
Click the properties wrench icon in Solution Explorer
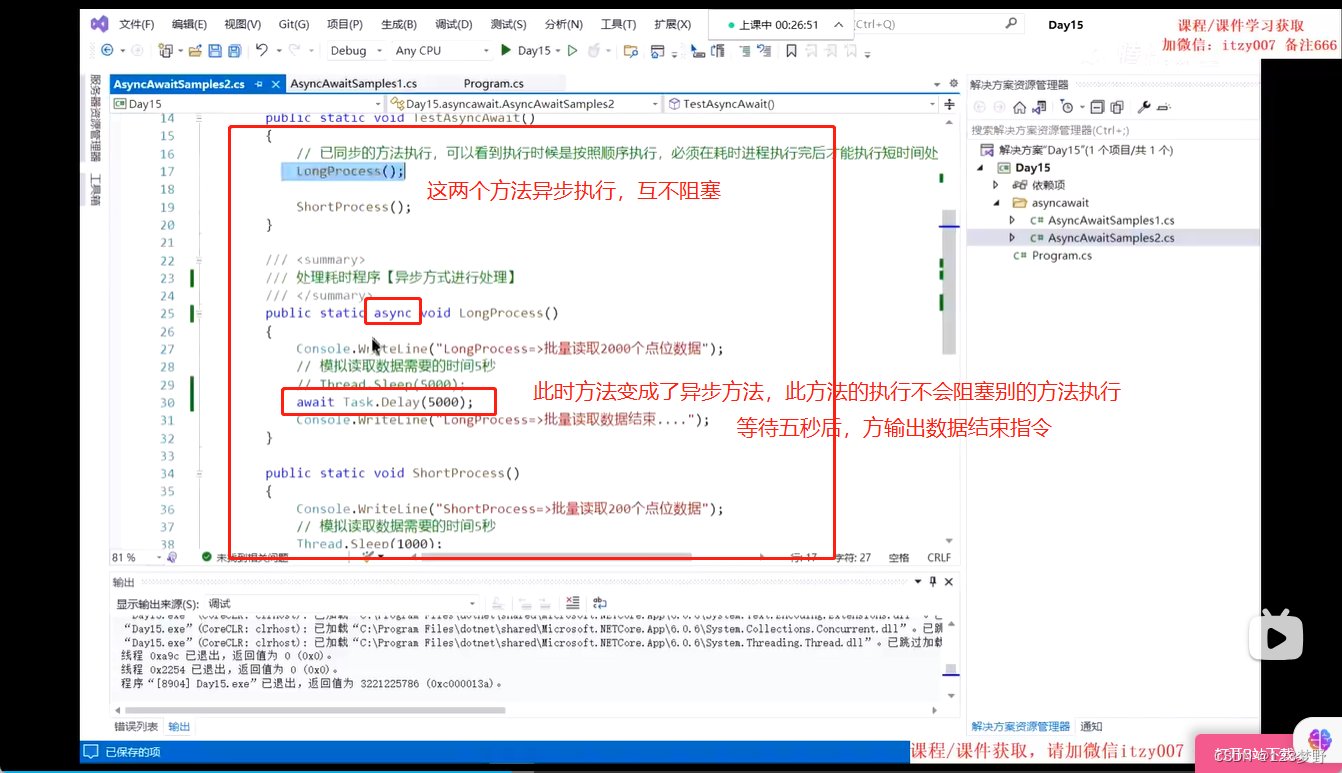click(x=1144, y=107)
